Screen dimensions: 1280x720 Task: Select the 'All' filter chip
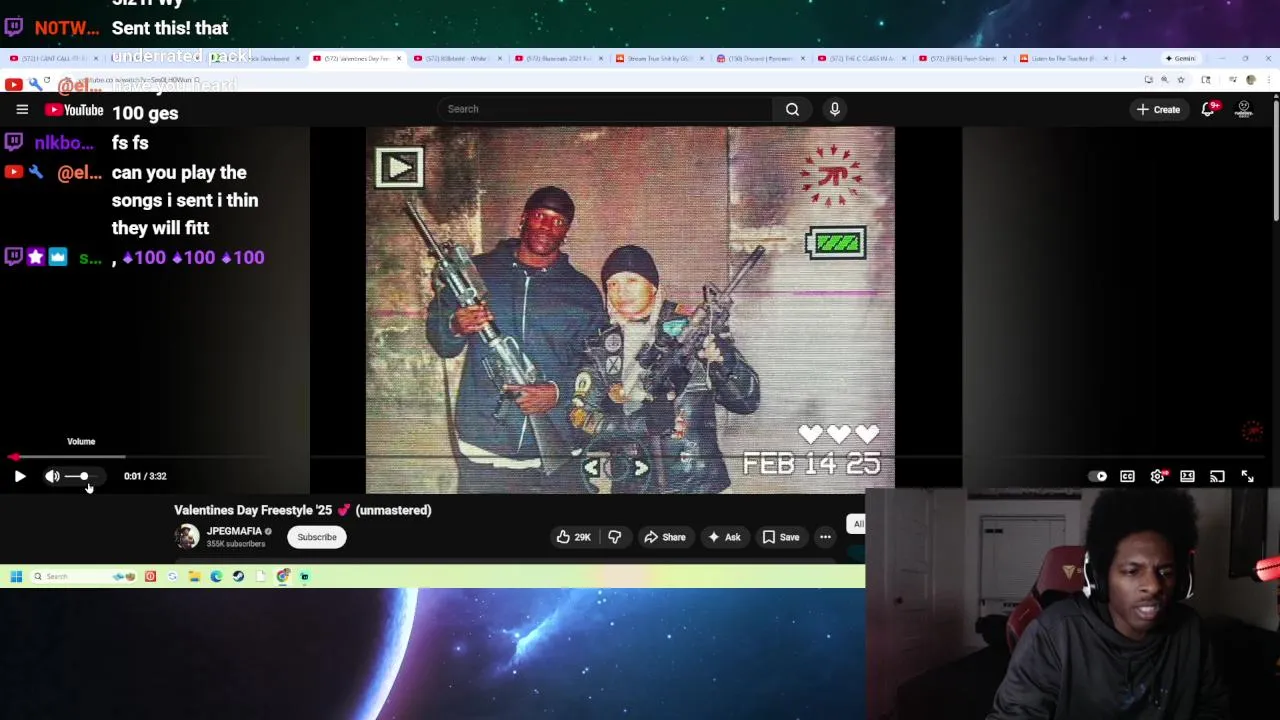[x=857, y=524]
